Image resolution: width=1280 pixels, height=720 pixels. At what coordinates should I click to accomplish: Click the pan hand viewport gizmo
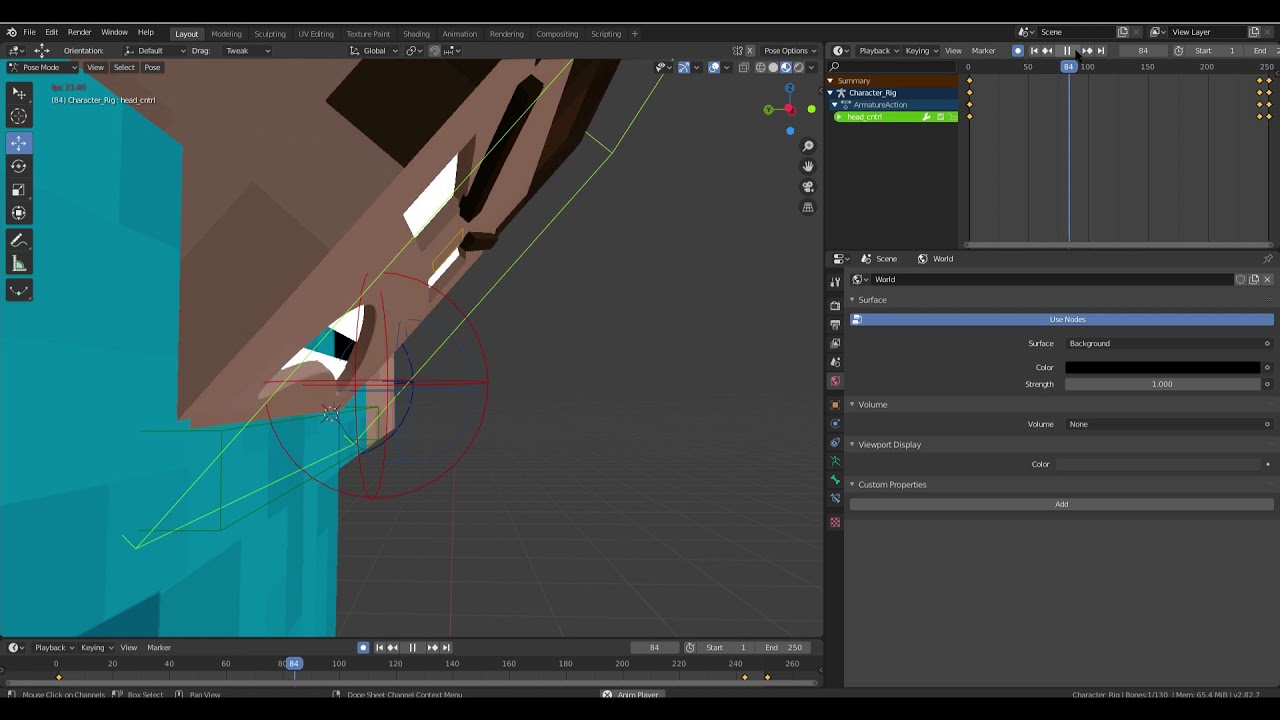pos(808,166)
